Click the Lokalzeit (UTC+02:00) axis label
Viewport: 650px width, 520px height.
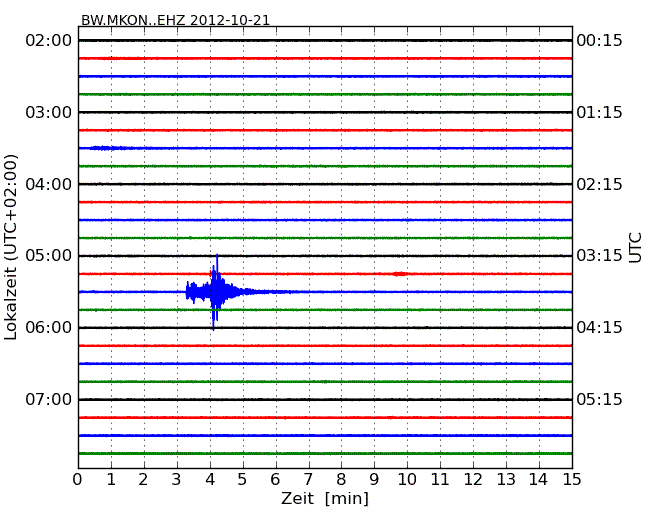11,247
